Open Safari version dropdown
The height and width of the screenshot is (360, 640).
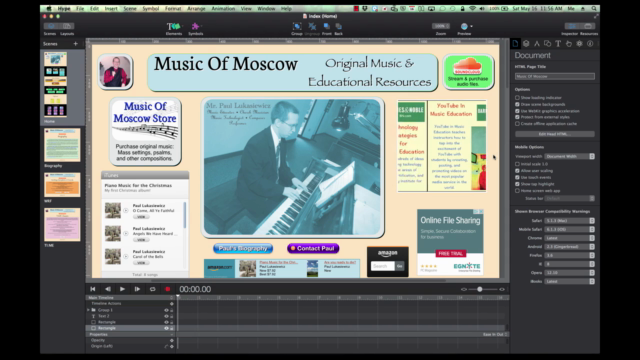(x=569, y=221)
